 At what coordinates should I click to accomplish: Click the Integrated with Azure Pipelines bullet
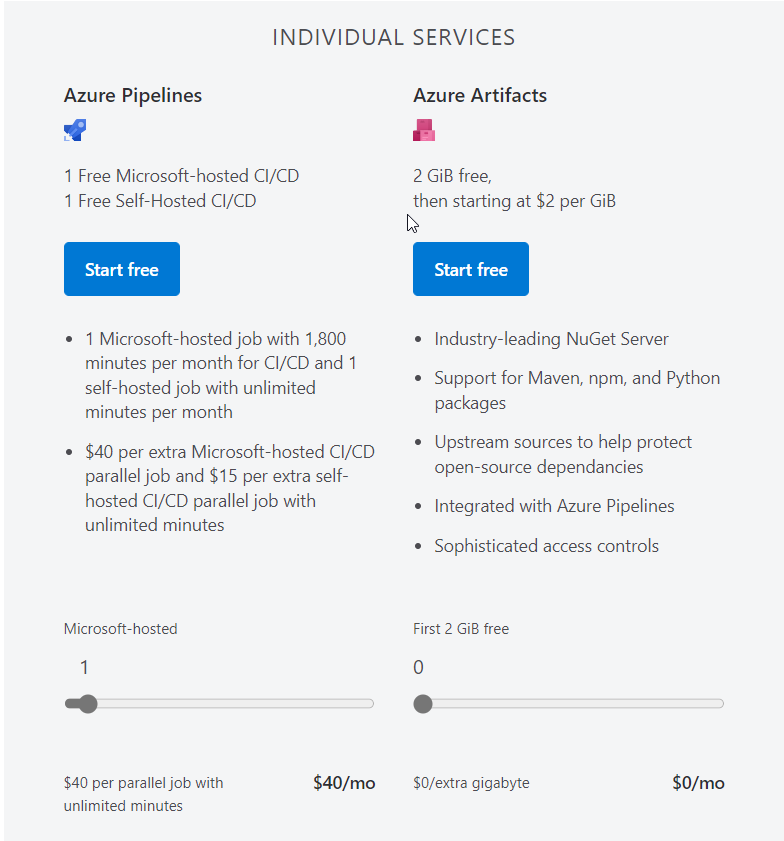pyautogui.click(x=554, y=506)
